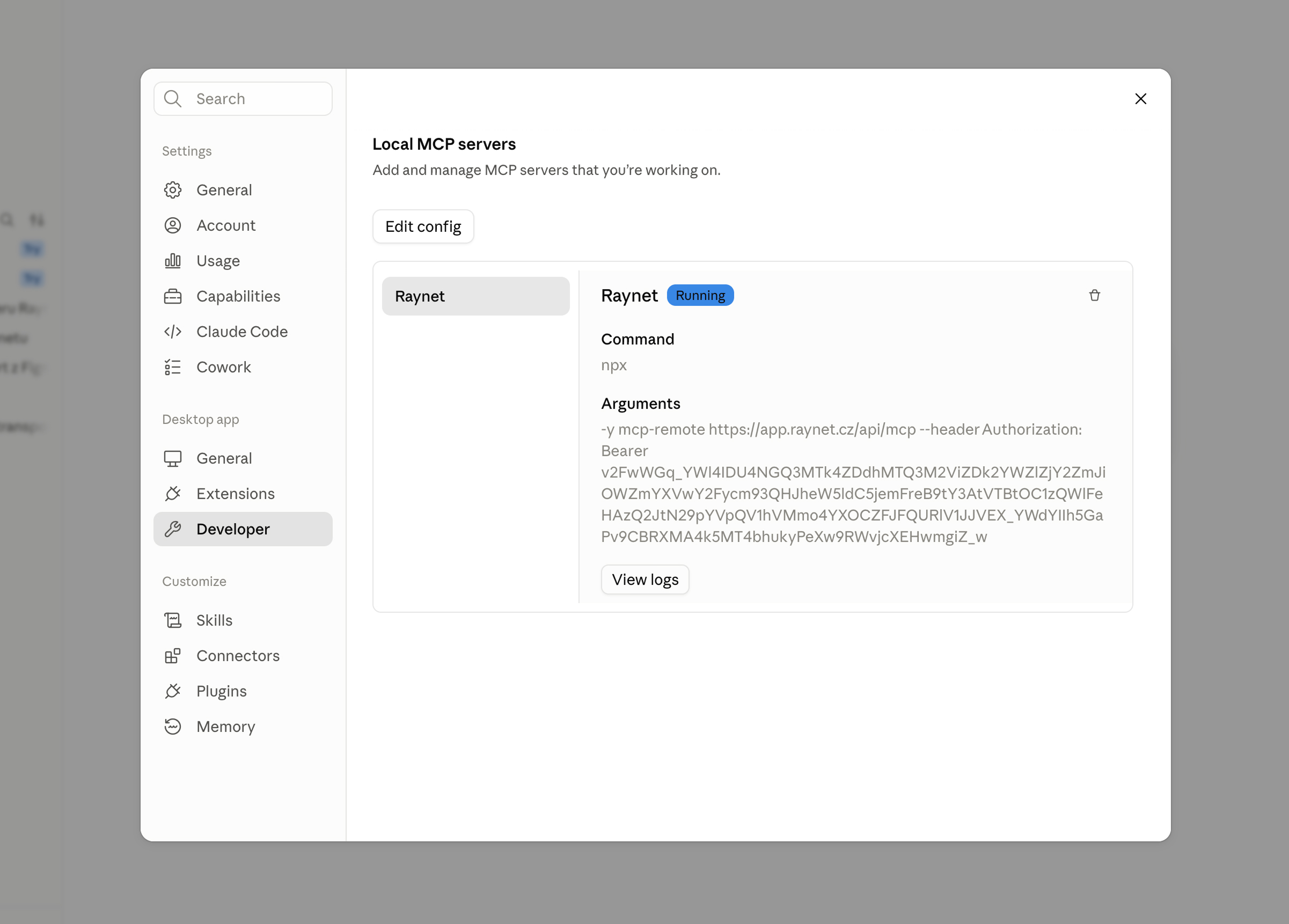Click the Arguments heading text
Viewport: 1289px width, 924px height.
tap(641, 404)
